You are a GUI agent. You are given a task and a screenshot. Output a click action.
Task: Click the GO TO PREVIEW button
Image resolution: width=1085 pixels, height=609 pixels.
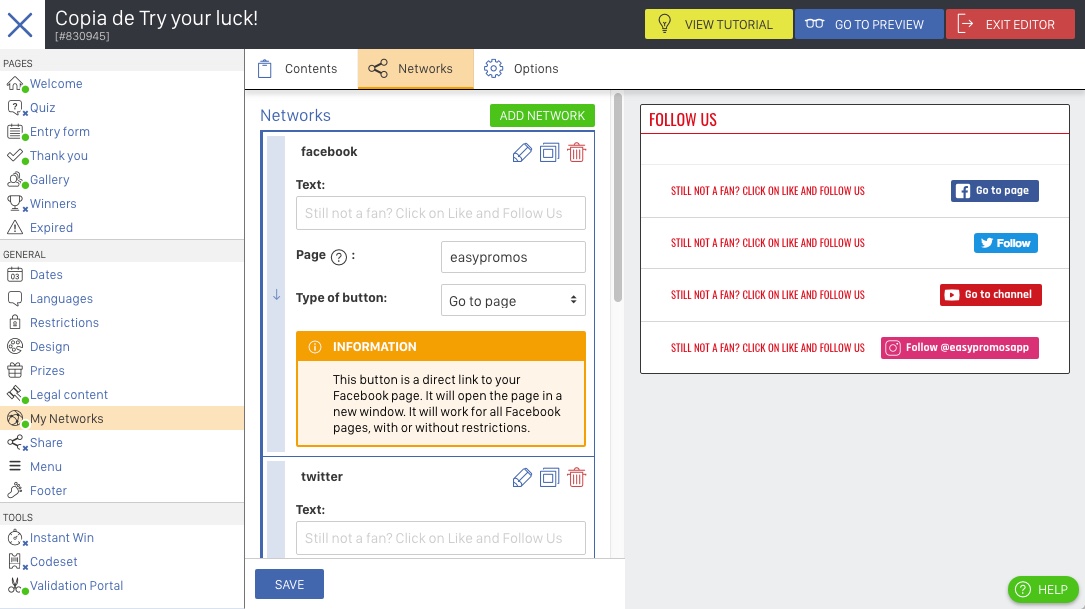(868, 24)
